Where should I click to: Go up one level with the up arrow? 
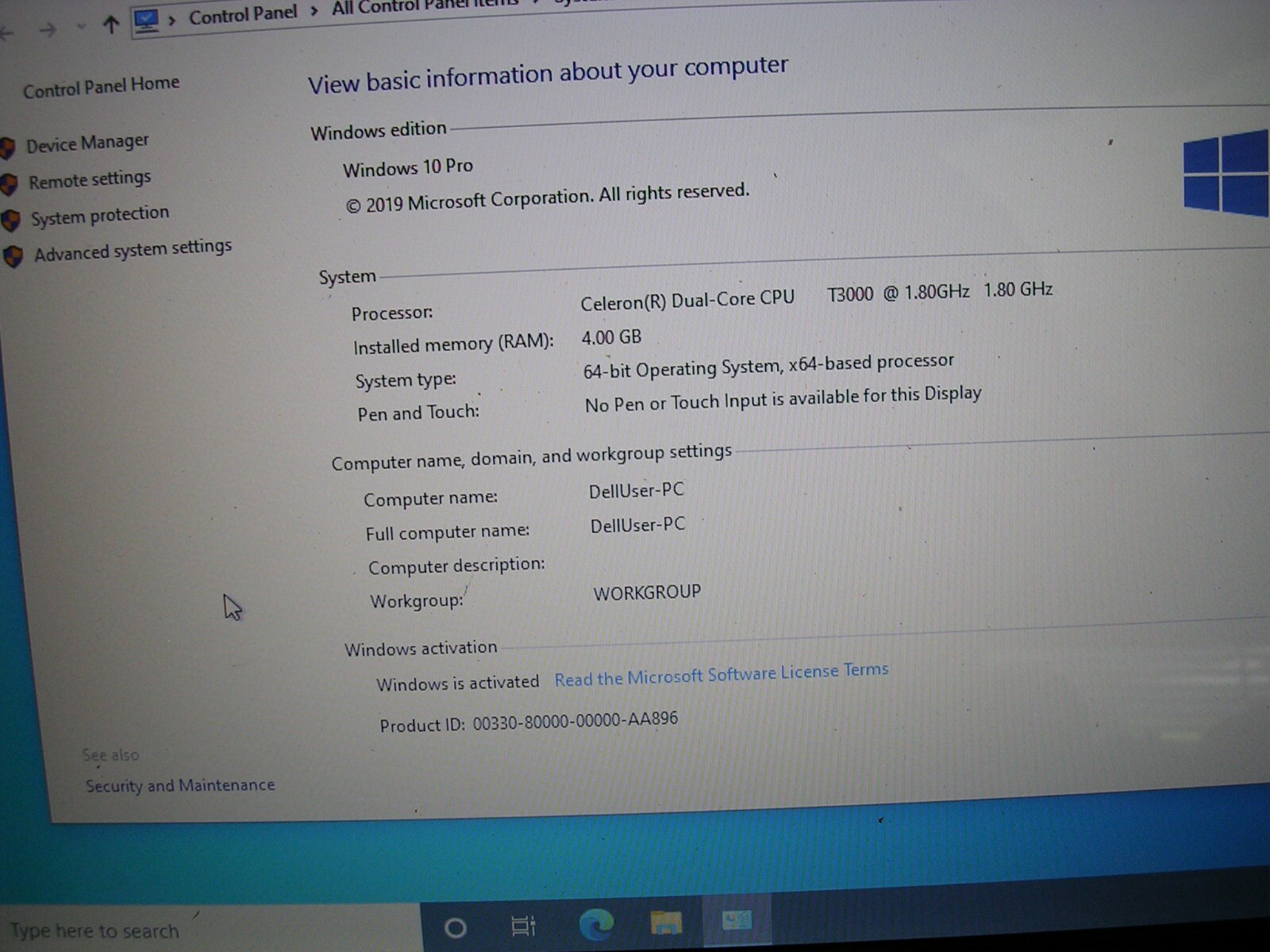tap(110, 25)
